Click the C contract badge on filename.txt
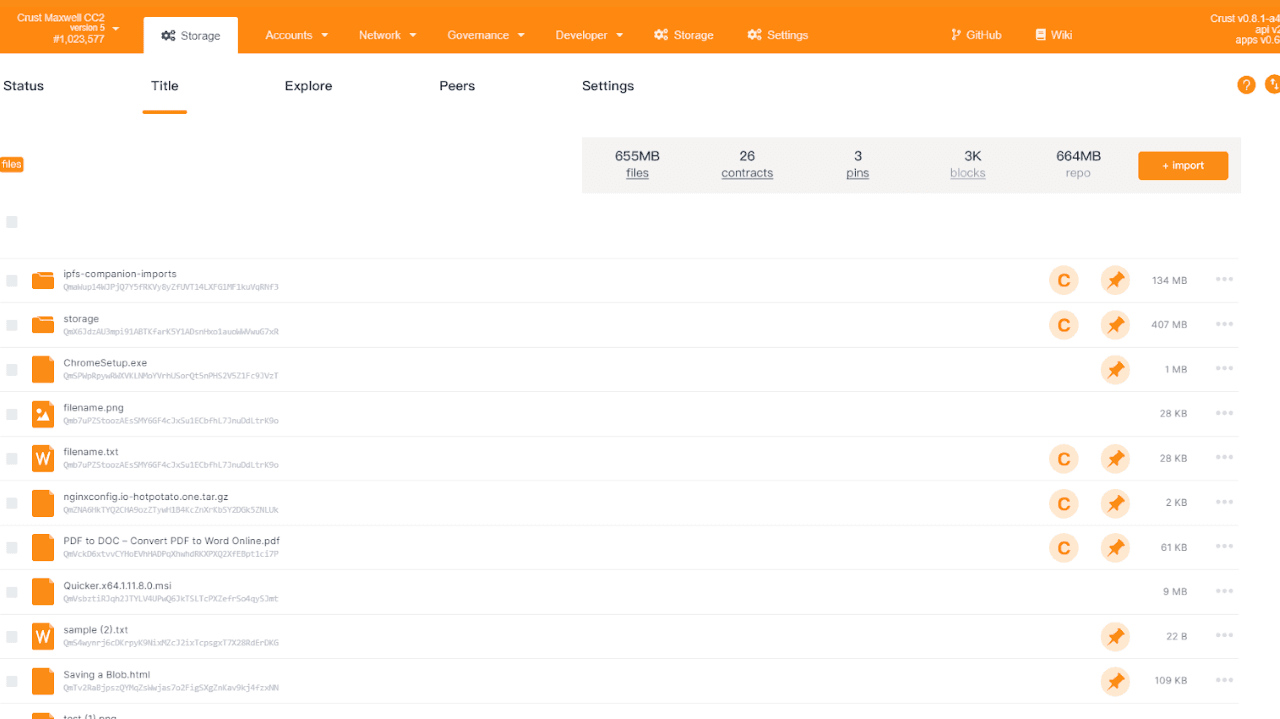1280x719 pixels. (1063, 458)
